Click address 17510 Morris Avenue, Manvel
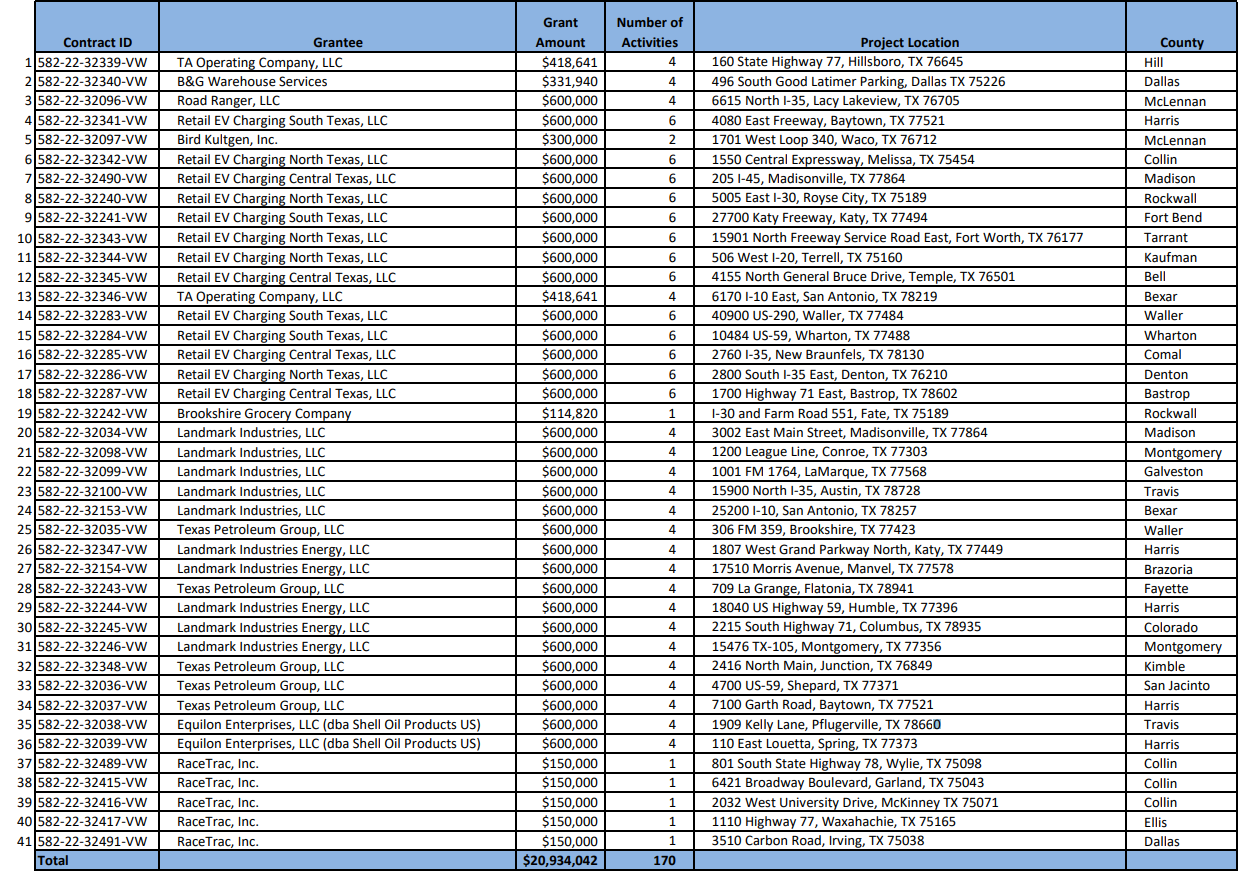This screenshot has height=874, width=1238. point(832,569)
